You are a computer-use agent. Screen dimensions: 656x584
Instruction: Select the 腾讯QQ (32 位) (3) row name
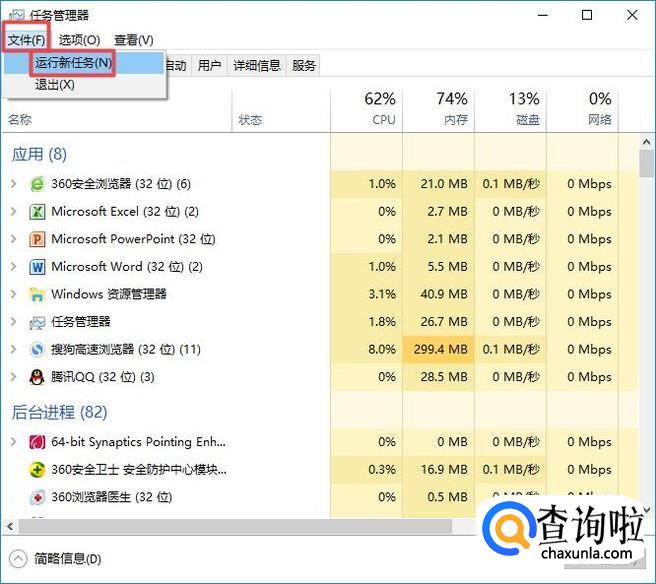pyautogui.click(x=102, y=377)
